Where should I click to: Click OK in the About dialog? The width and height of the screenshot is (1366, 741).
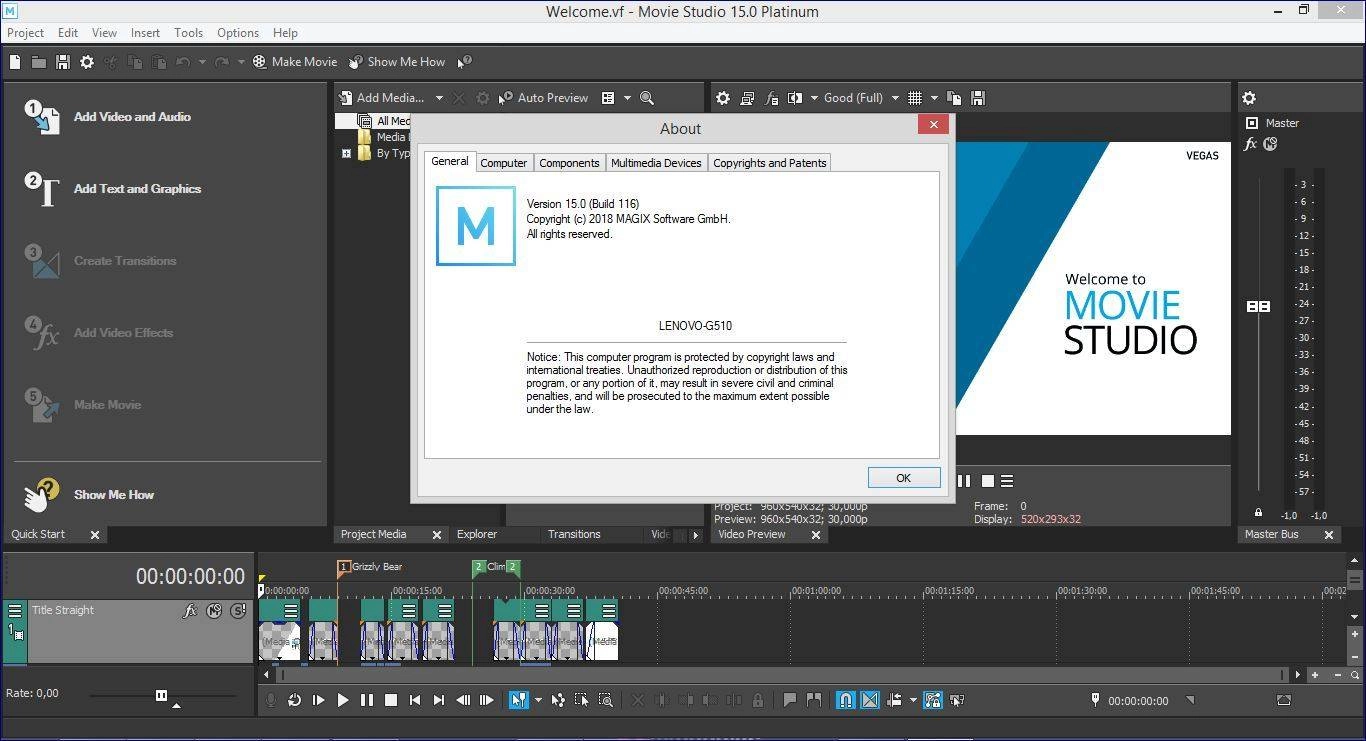[904, 478]
